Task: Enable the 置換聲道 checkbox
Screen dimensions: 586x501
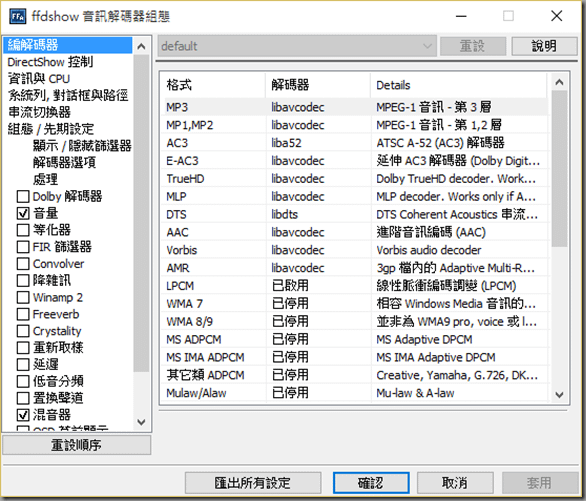Action: click(x=23, y=398)
